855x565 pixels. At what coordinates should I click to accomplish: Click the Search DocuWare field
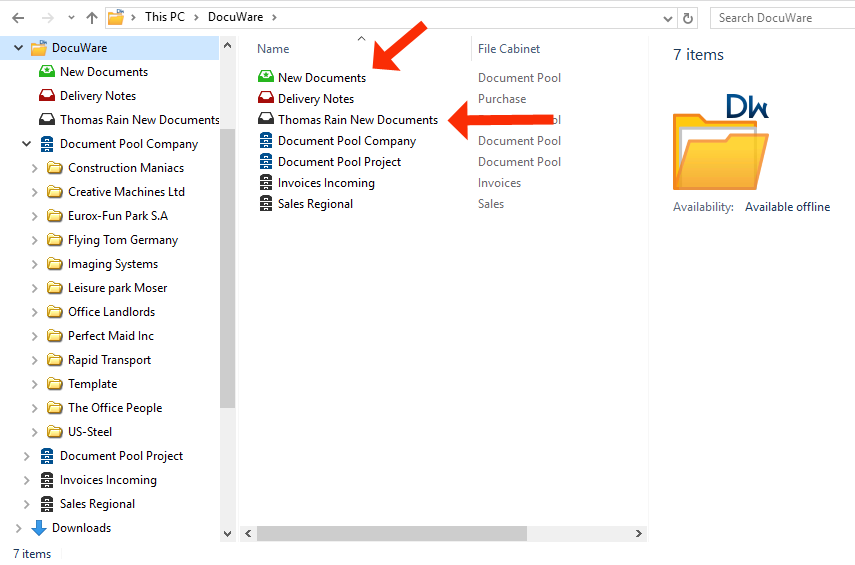tap(782, 18)
